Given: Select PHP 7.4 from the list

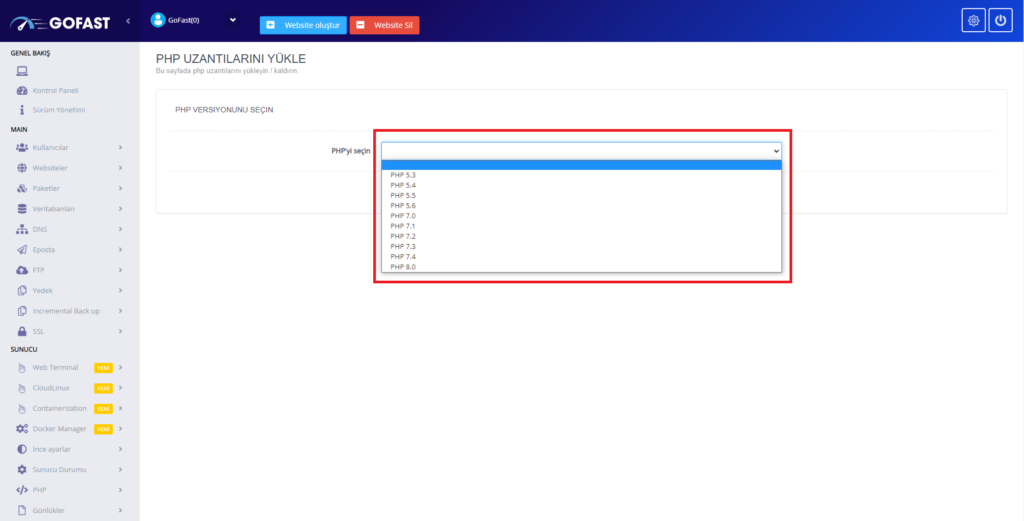Looking at the screenshot, I should click(x=403, y=257).
